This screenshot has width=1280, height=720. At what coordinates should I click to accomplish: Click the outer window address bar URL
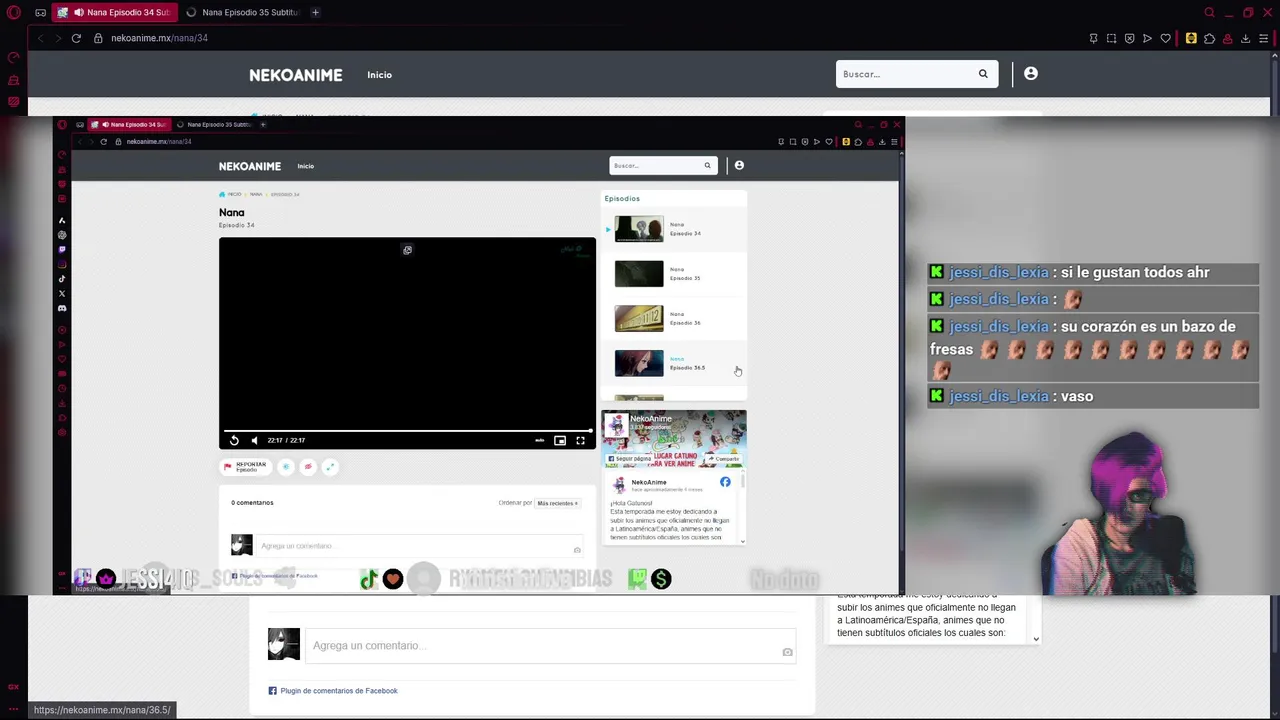(x=159, y=38)
